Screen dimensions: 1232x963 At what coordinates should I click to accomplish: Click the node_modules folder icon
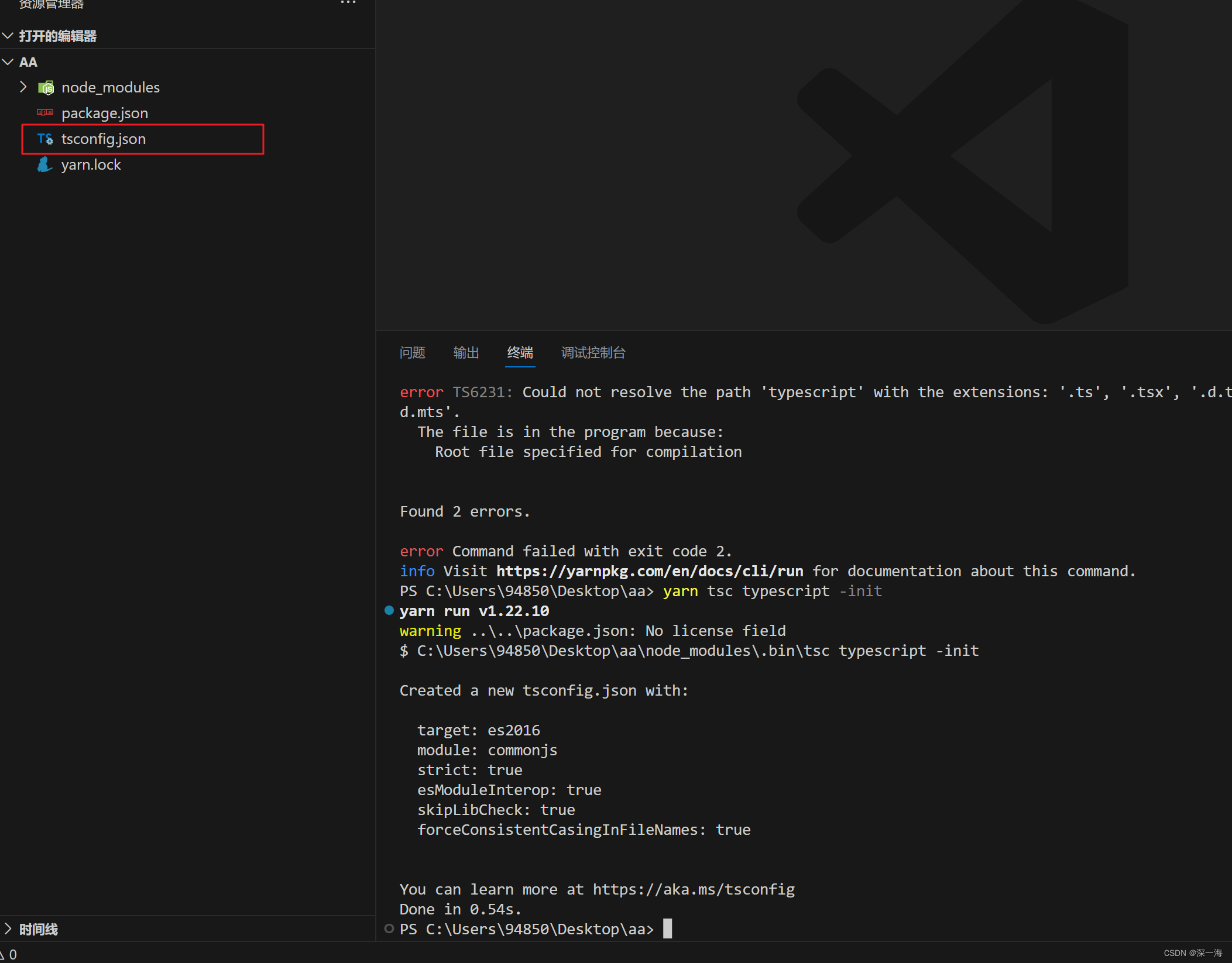click(x=46, y=88)
